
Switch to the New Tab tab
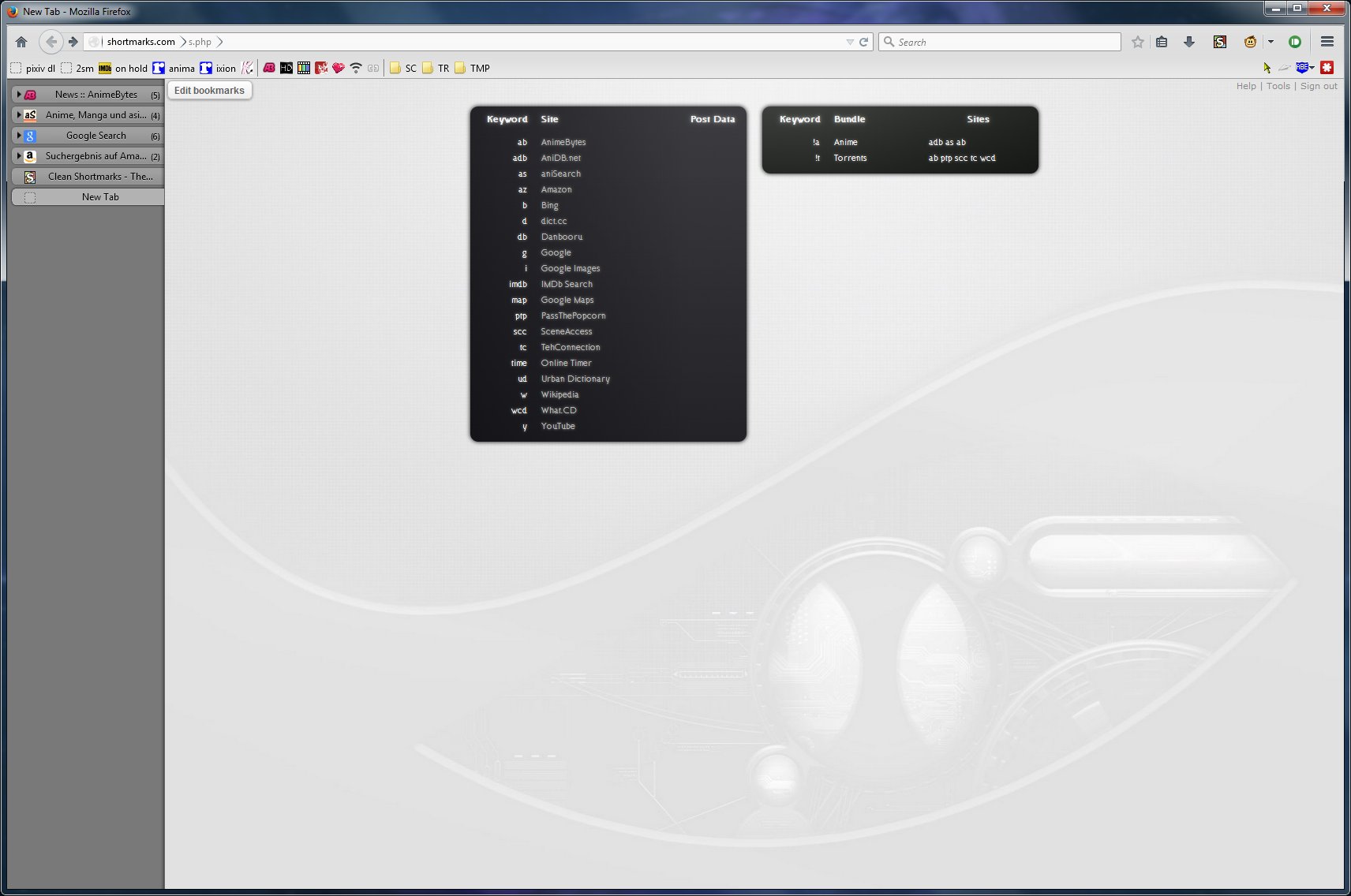88,197
